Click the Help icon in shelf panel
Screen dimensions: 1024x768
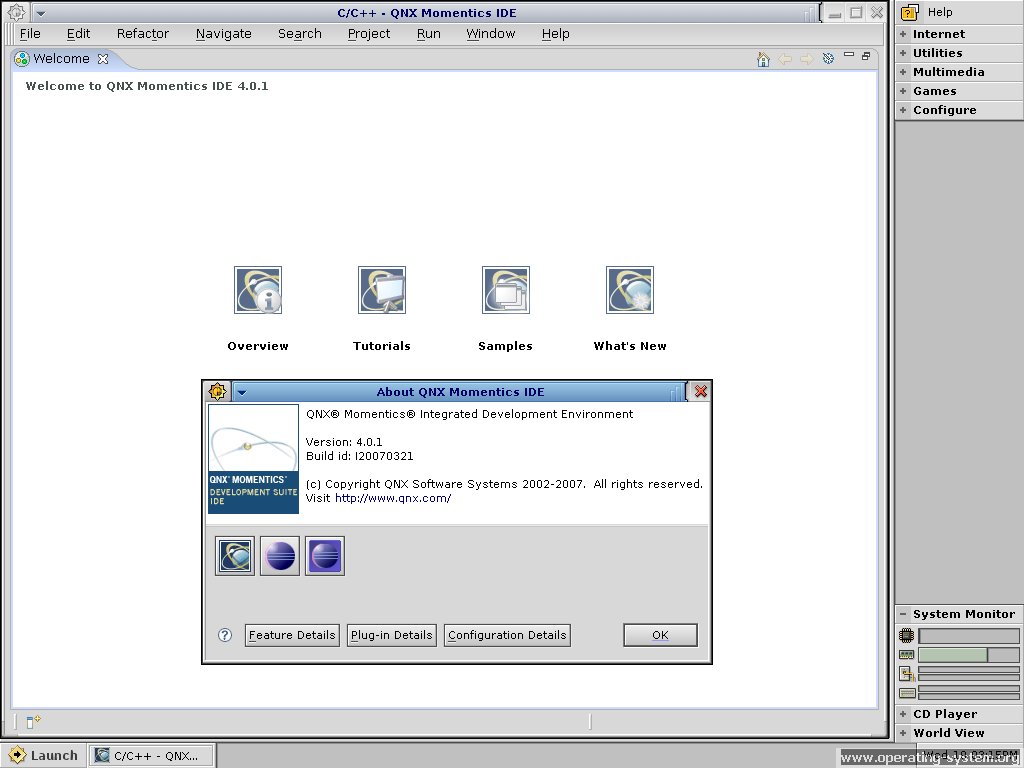tap(909, 12)
